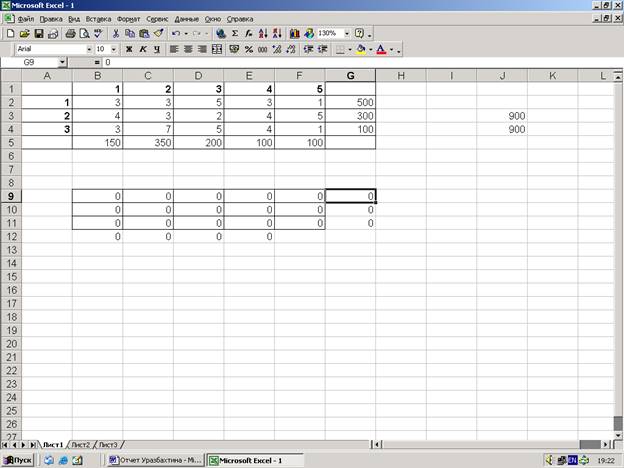The image size is (624, 468).
Task: Expand the Name Box G9 dropdown
Action: point(62,62)
